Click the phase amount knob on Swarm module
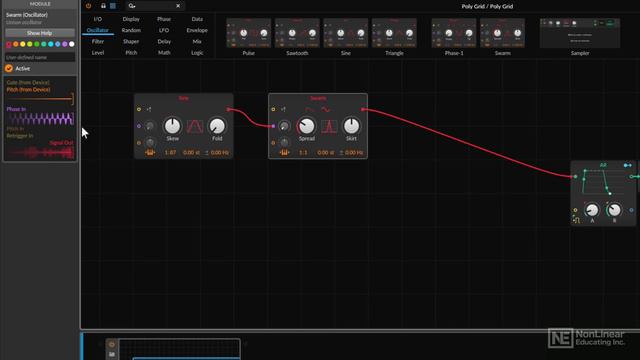640x360 pixels. [x=284, y=126]
